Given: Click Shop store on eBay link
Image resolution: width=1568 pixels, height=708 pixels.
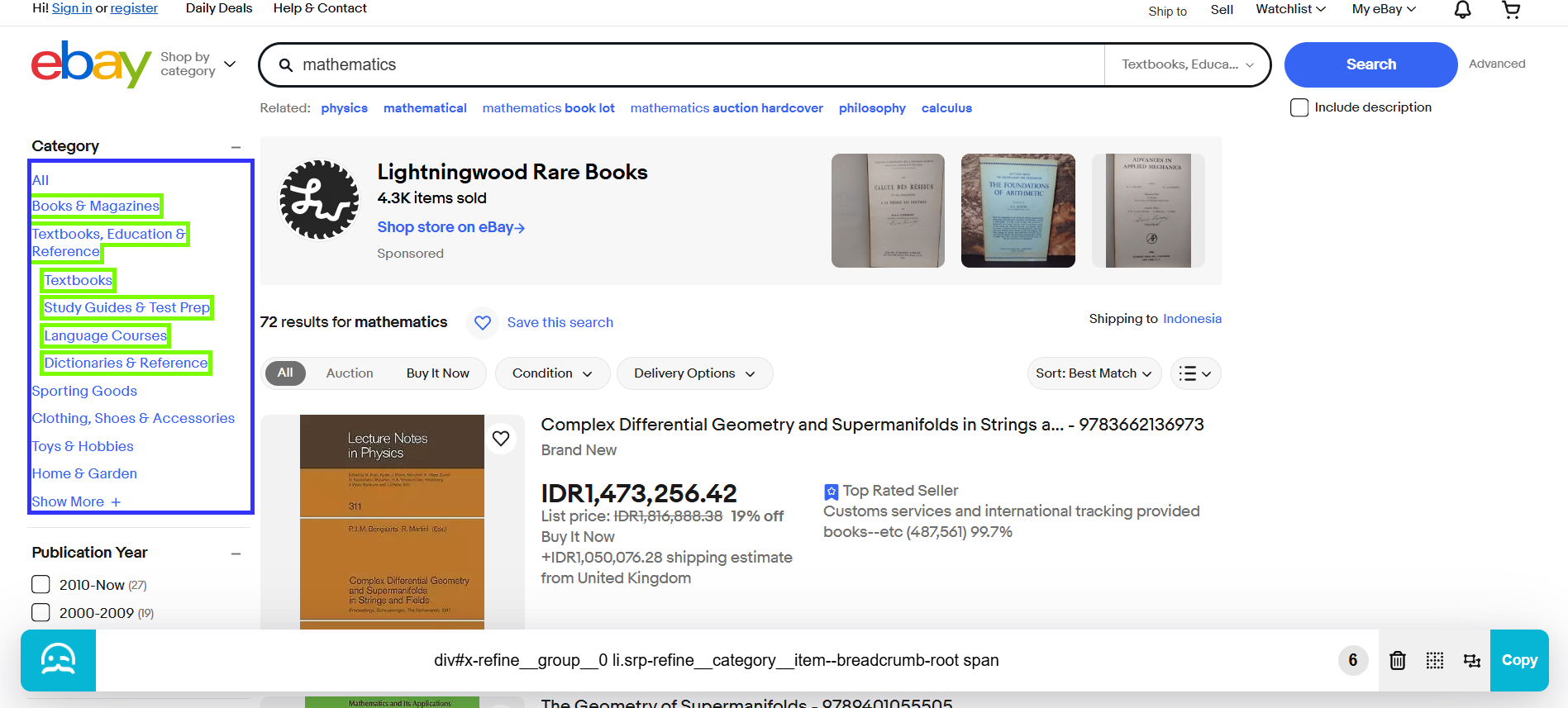Looking at the screenshot, I should point(450,227).
